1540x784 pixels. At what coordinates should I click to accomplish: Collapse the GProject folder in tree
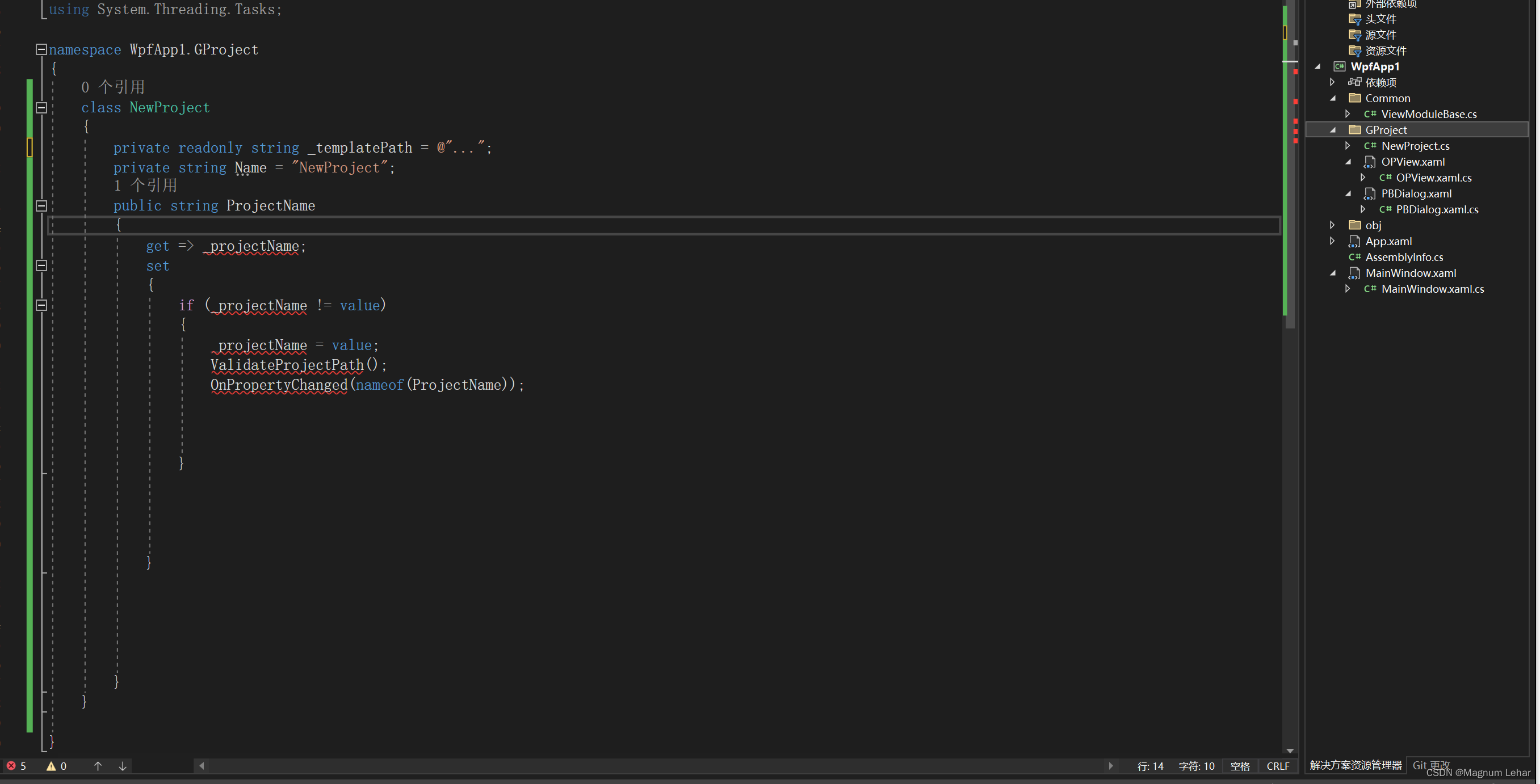[x=1333, y=130]
